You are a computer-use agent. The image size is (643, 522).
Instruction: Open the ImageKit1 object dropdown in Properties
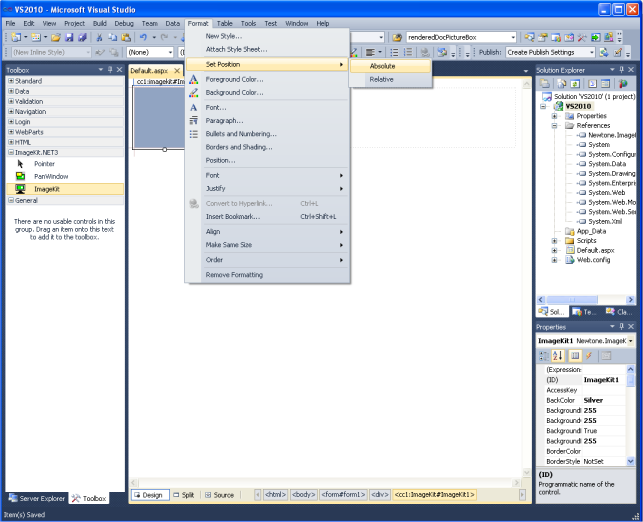630,341
